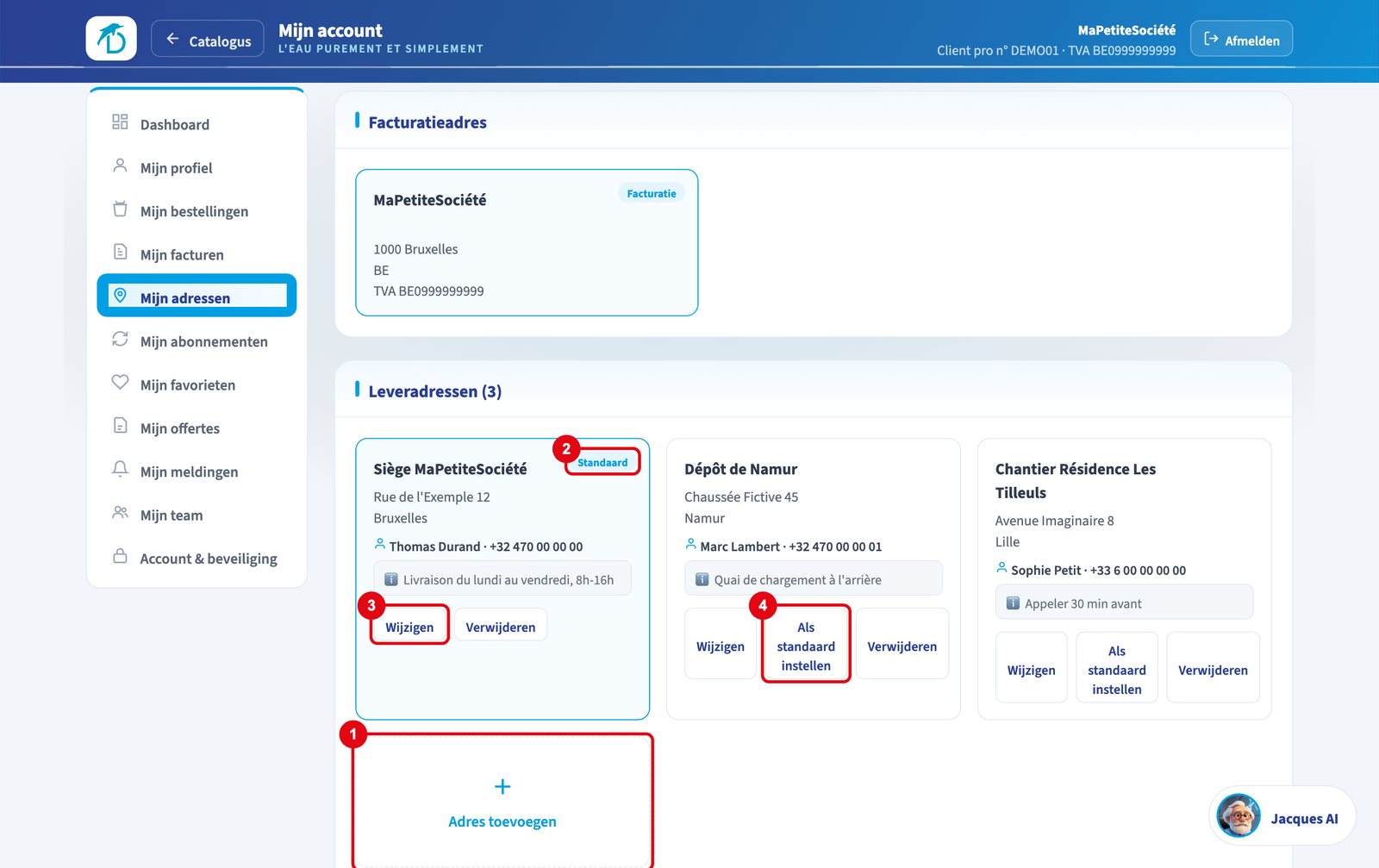This screenshot has height=868, width=1379.
Task: Click the Mijn profiel person icon
Action: click(x=120, y=165)
